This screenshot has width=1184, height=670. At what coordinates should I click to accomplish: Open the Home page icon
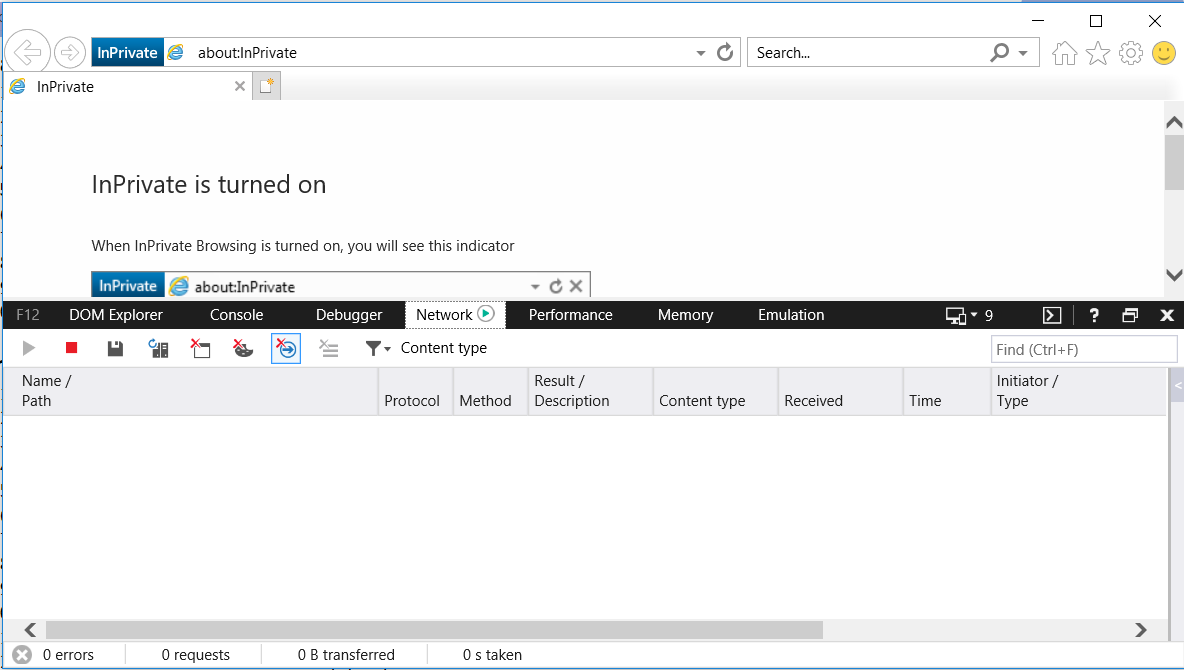pos(1065,53)
